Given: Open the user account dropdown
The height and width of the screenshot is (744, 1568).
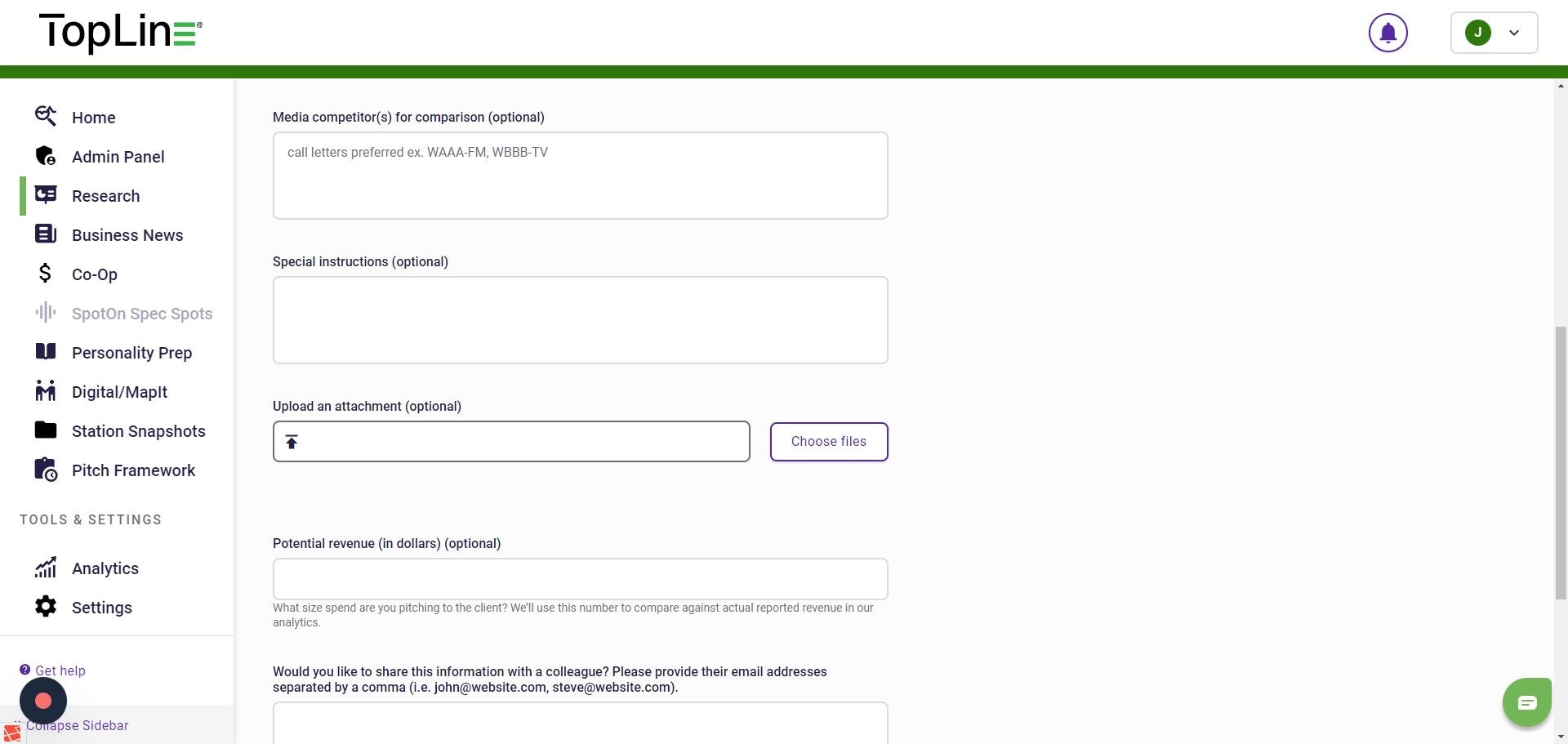Looking at the screenshot, I should point(1494,33).
